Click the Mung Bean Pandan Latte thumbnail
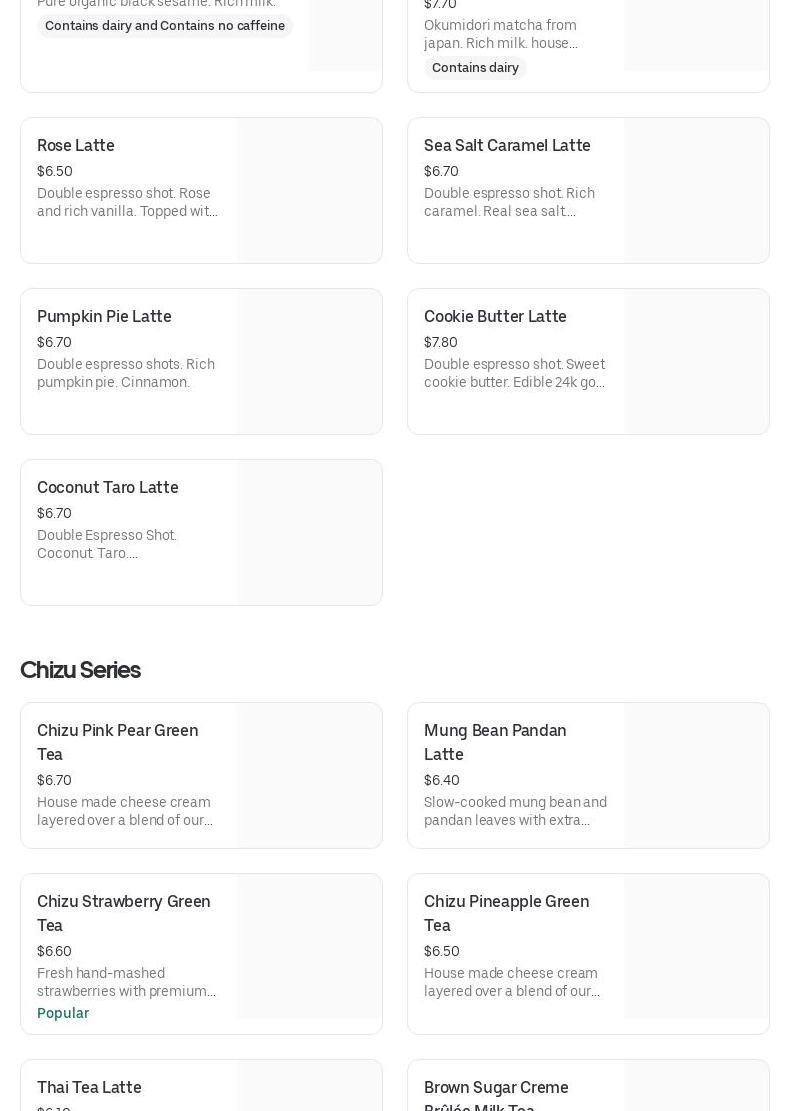Screen dimensions: 804x1111 click(x=696, y=776)
